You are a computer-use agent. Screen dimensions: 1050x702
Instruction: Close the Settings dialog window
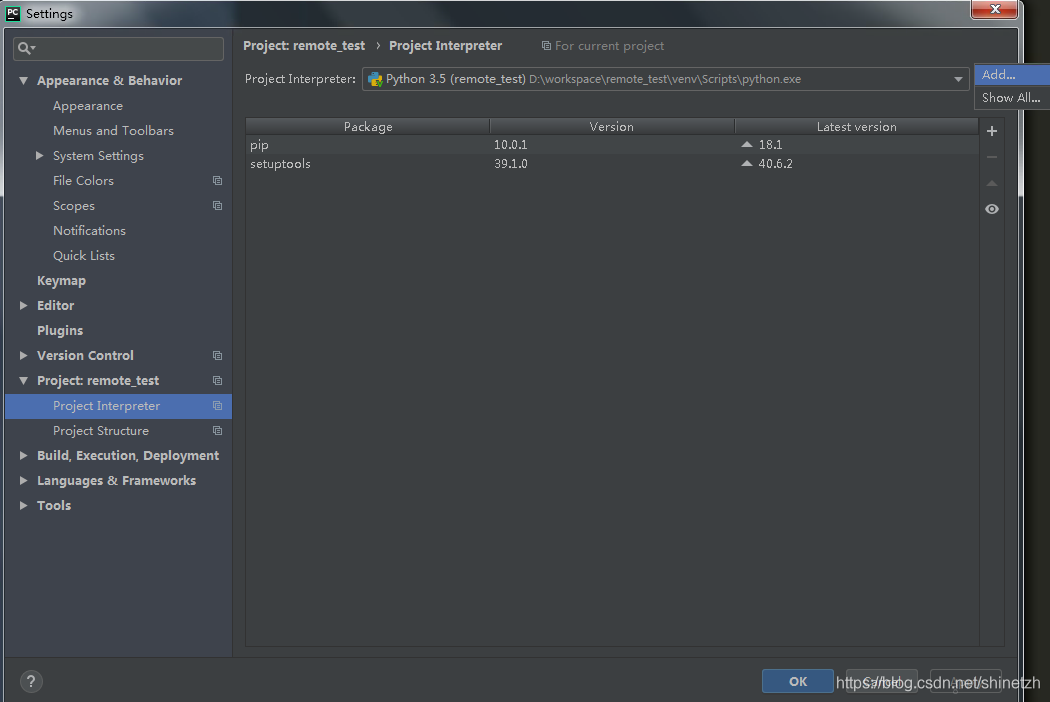[994, 9]
